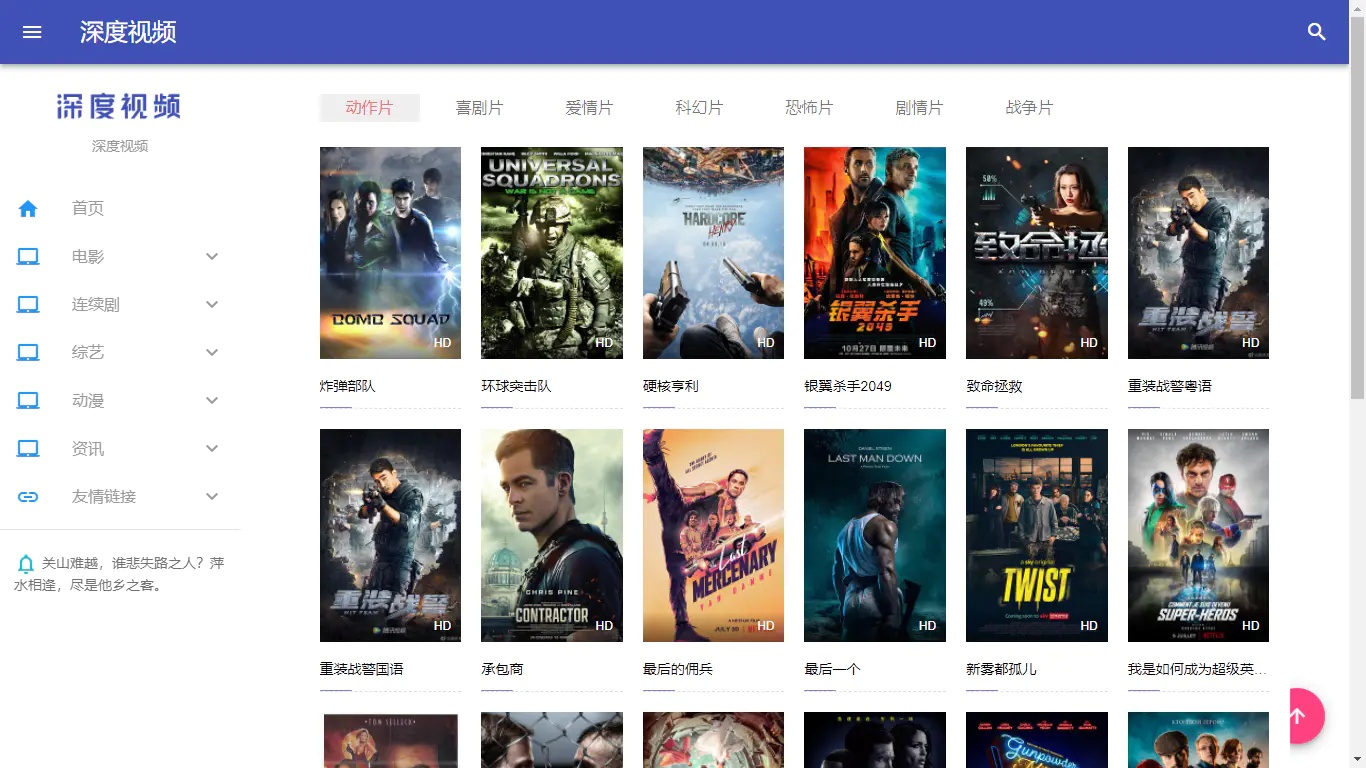Open the 恐怖片 tab

(809, 108)
